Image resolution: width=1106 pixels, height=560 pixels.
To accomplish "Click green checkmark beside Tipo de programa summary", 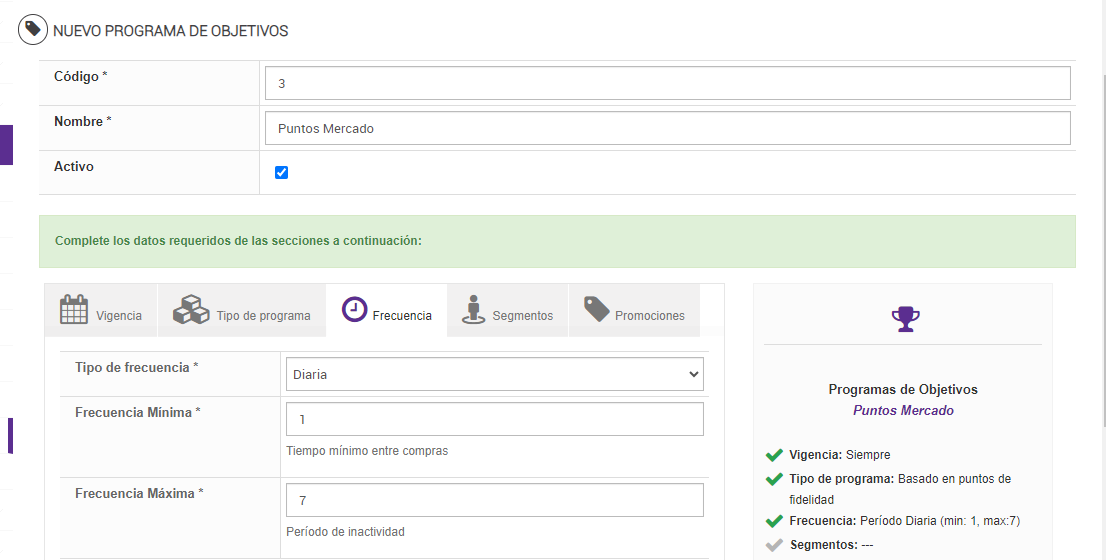I will click(x=773, y=479).
